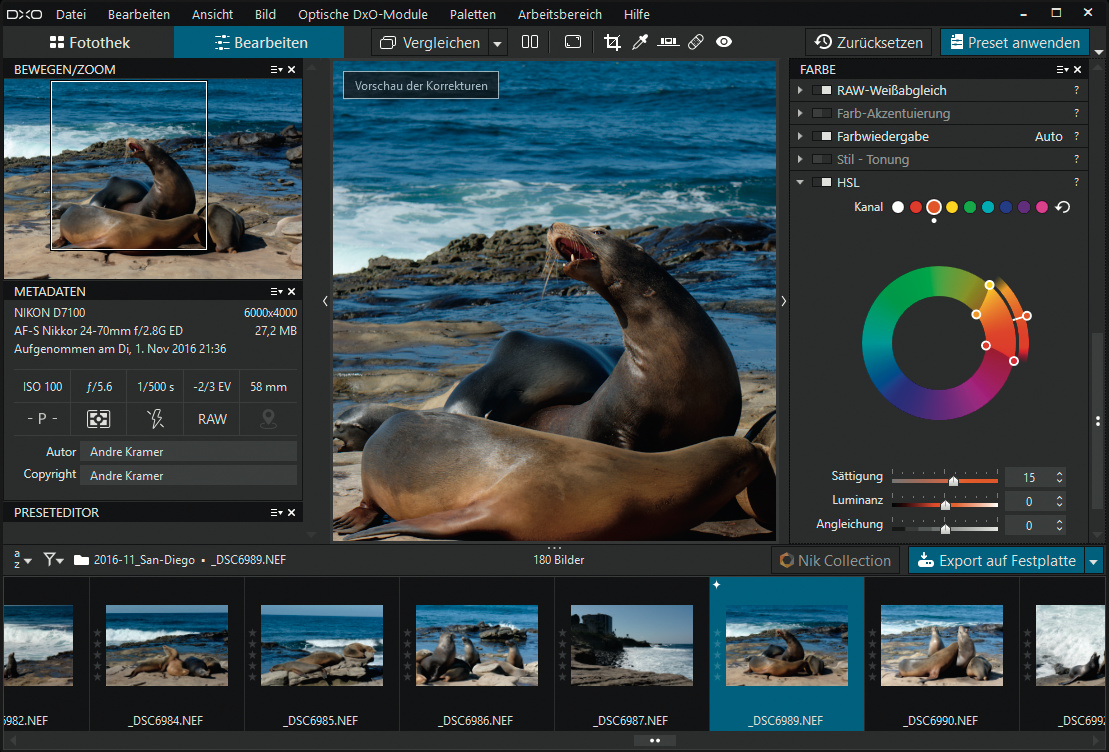Select the yellow HSL channel swatch

(x=952, y=207)
